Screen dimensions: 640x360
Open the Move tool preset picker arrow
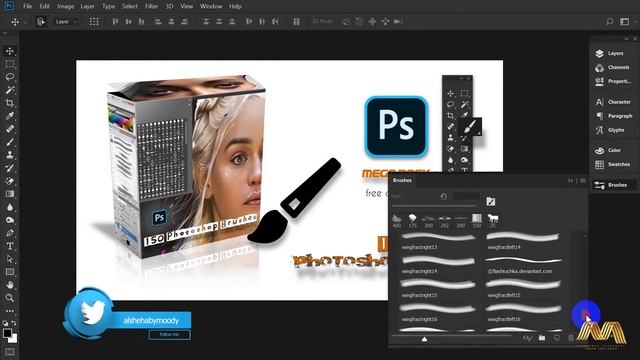pos(24,22)
